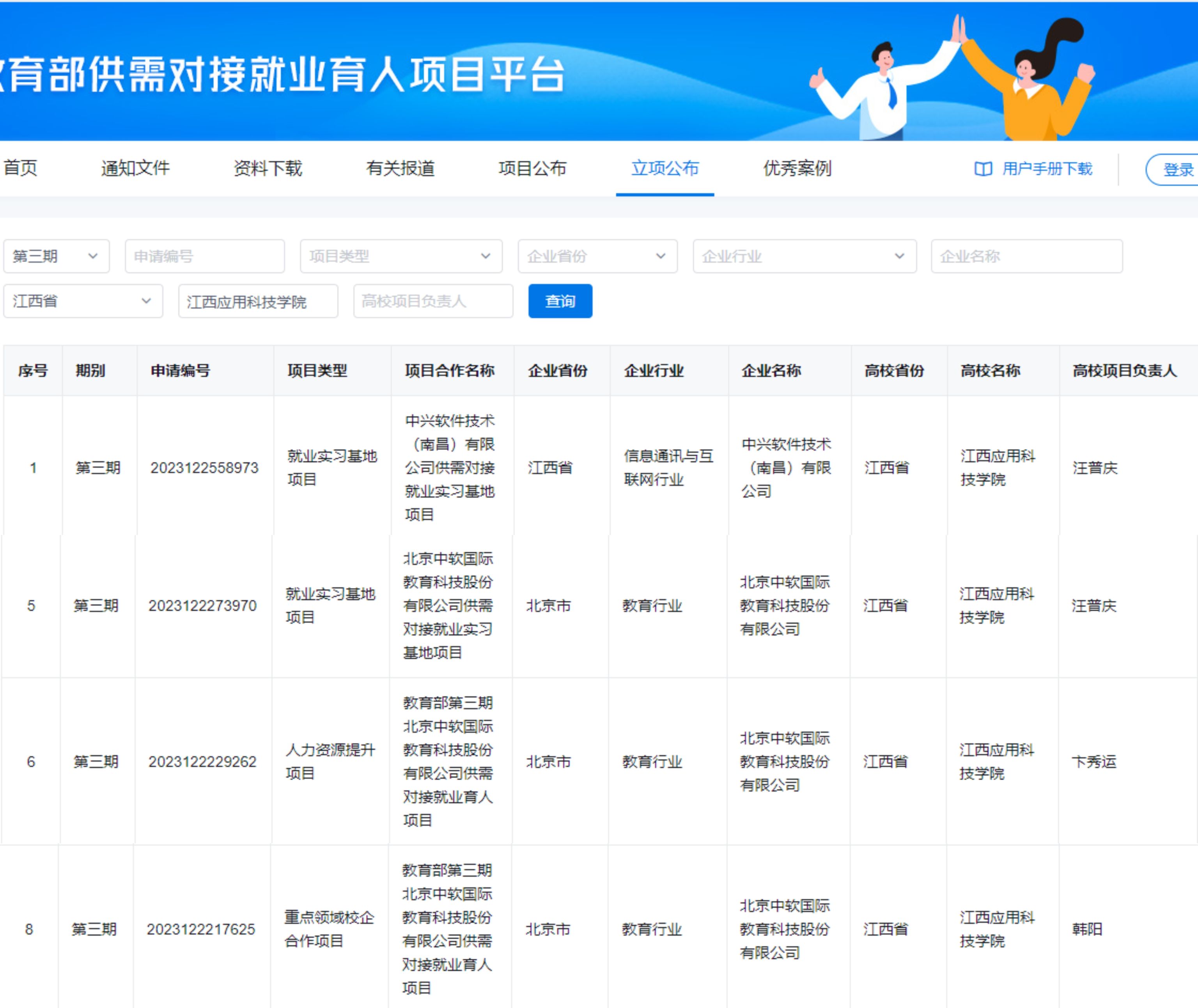Switch to the 通知文件 tab
Viewport: 1198px width, 1008px height.
pos(135,168)
